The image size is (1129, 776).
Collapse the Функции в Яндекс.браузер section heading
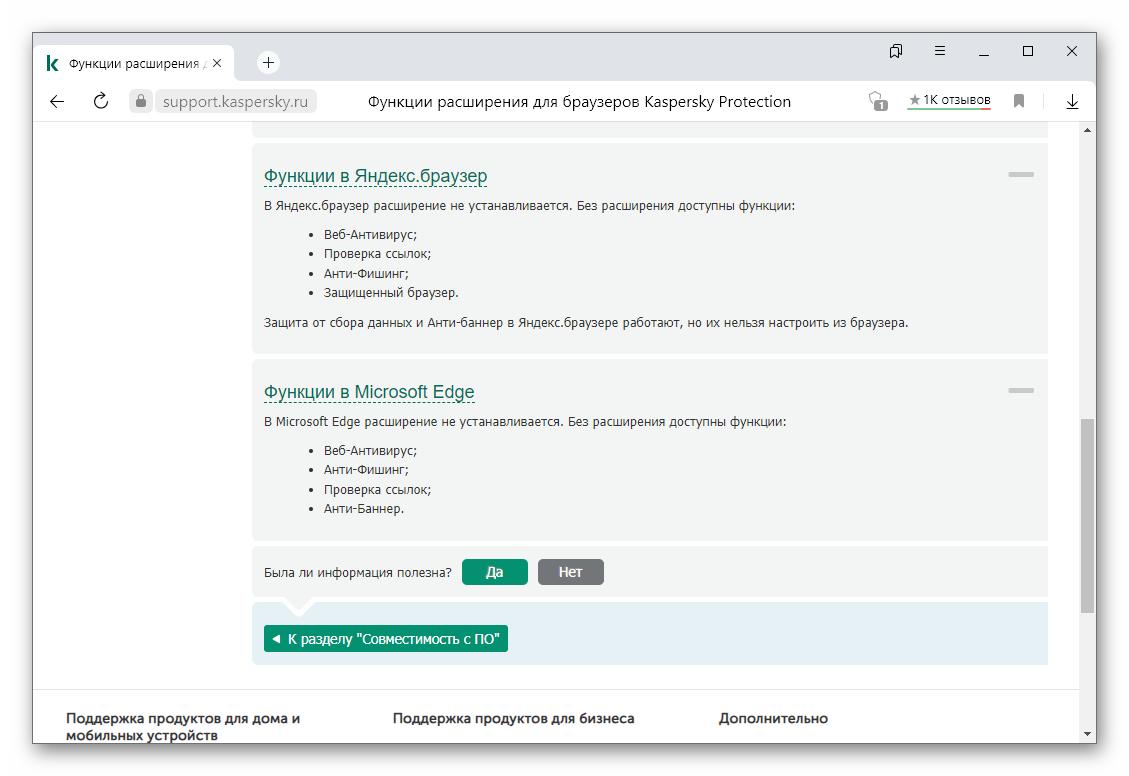[375, 176]
